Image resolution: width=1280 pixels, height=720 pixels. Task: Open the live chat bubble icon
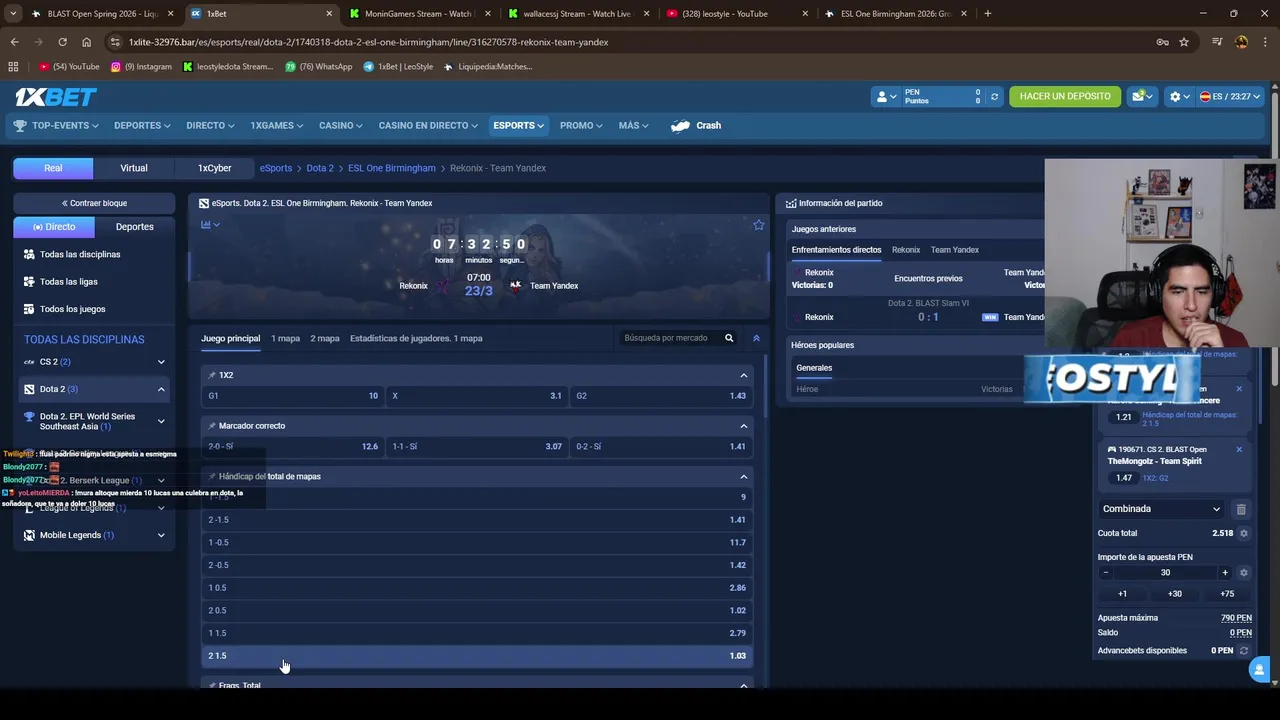1260,670
